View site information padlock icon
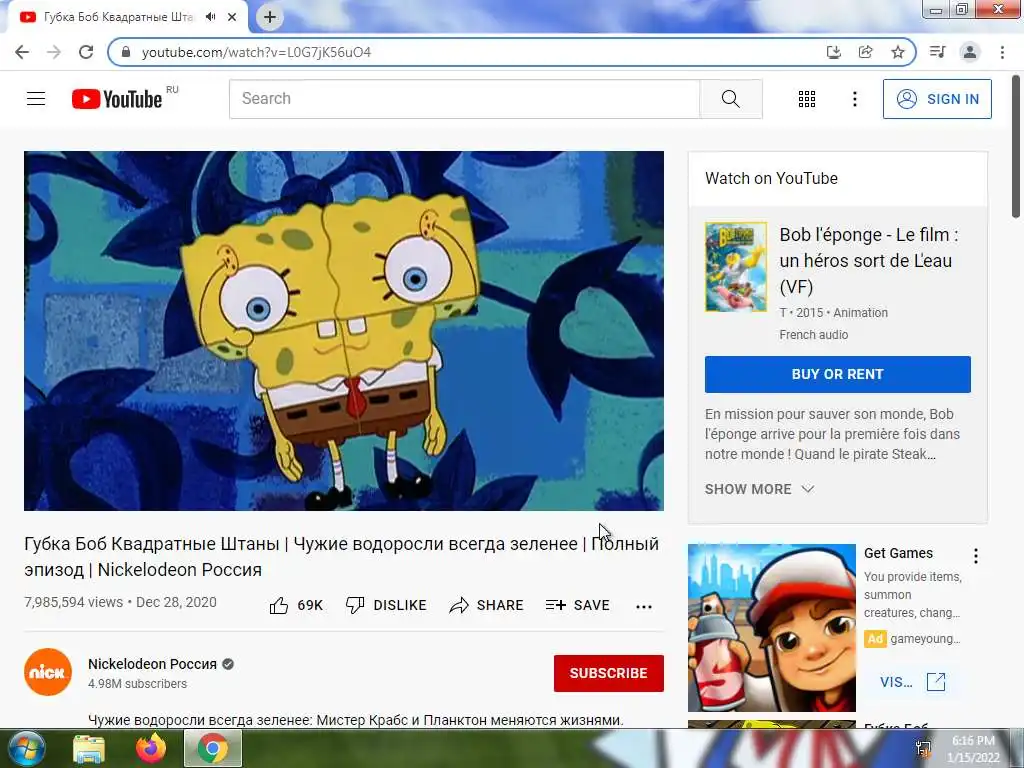Viewport: 1024px width, 768px height. tap(127, 52)
